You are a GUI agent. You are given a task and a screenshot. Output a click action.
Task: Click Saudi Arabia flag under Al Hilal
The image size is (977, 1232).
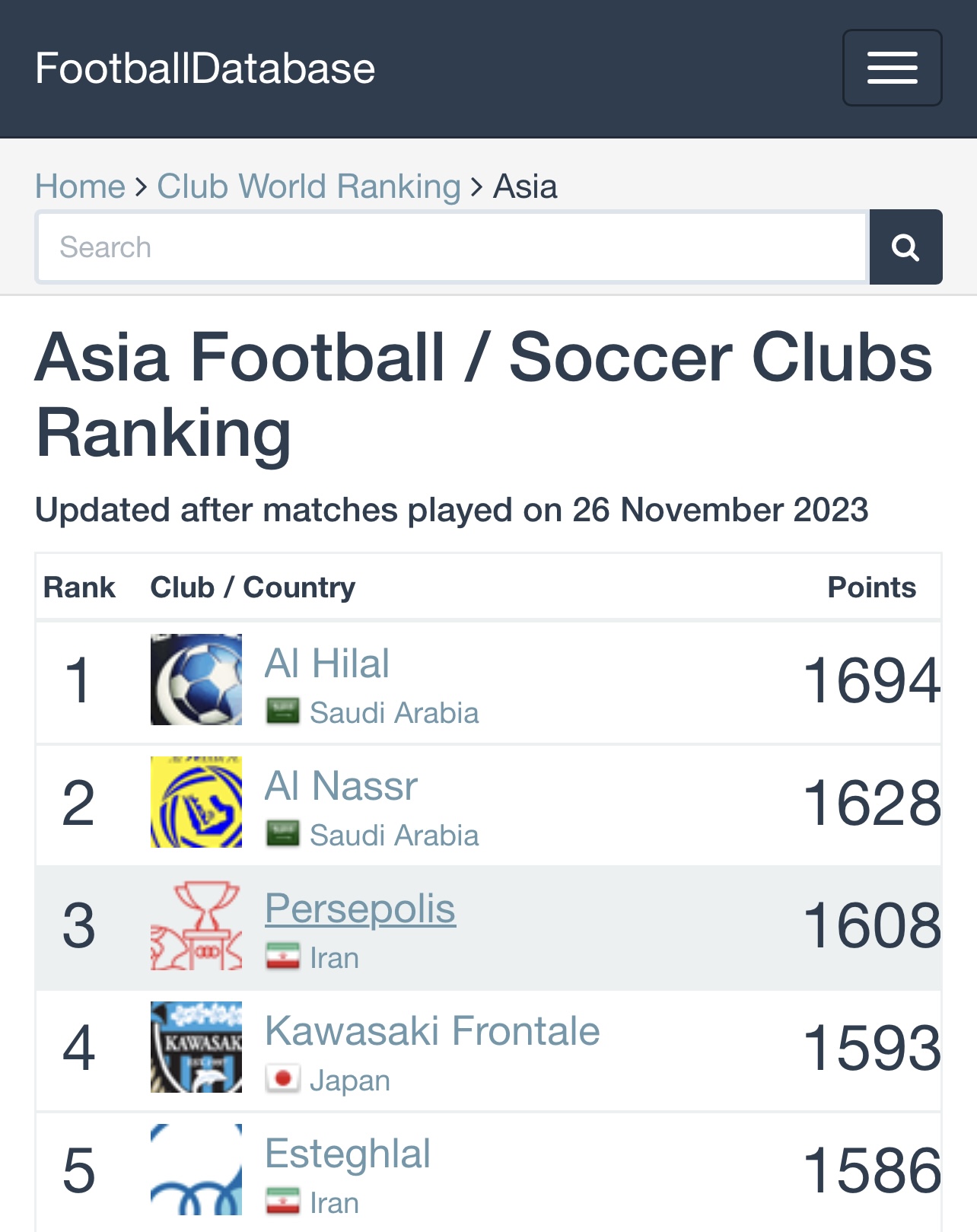click(282, 712)
